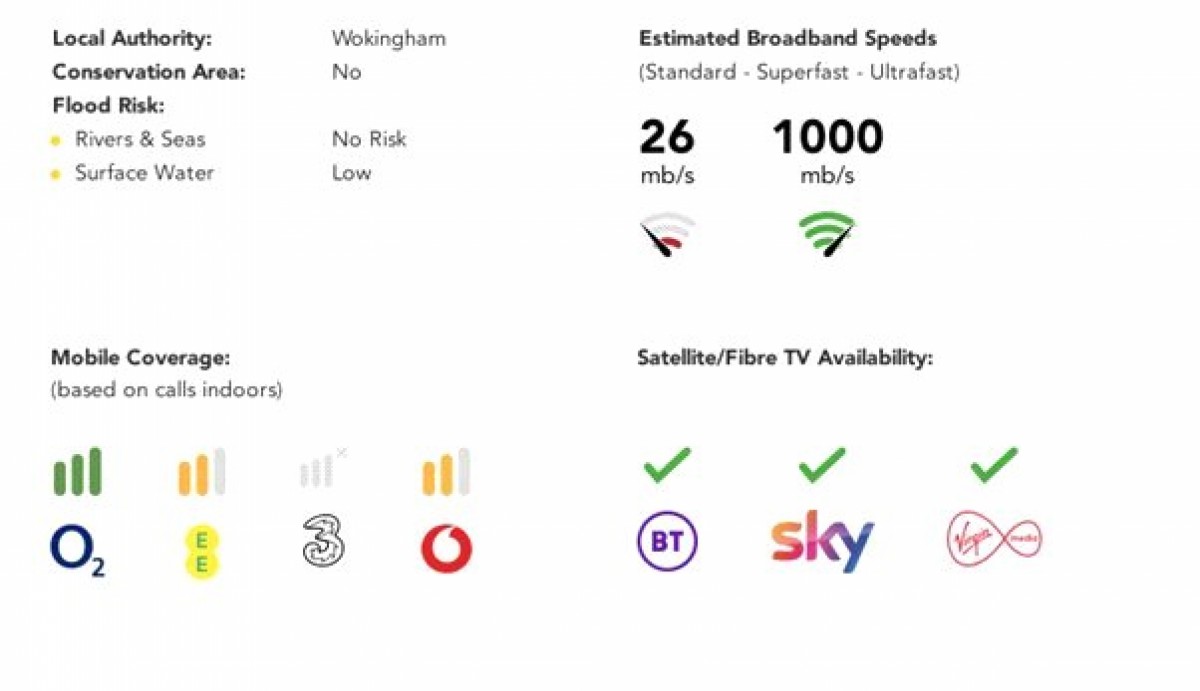The height and width of the screenshot is (691, 1200).
Task: Click the Wokingham local authority value
Action: 389,39
